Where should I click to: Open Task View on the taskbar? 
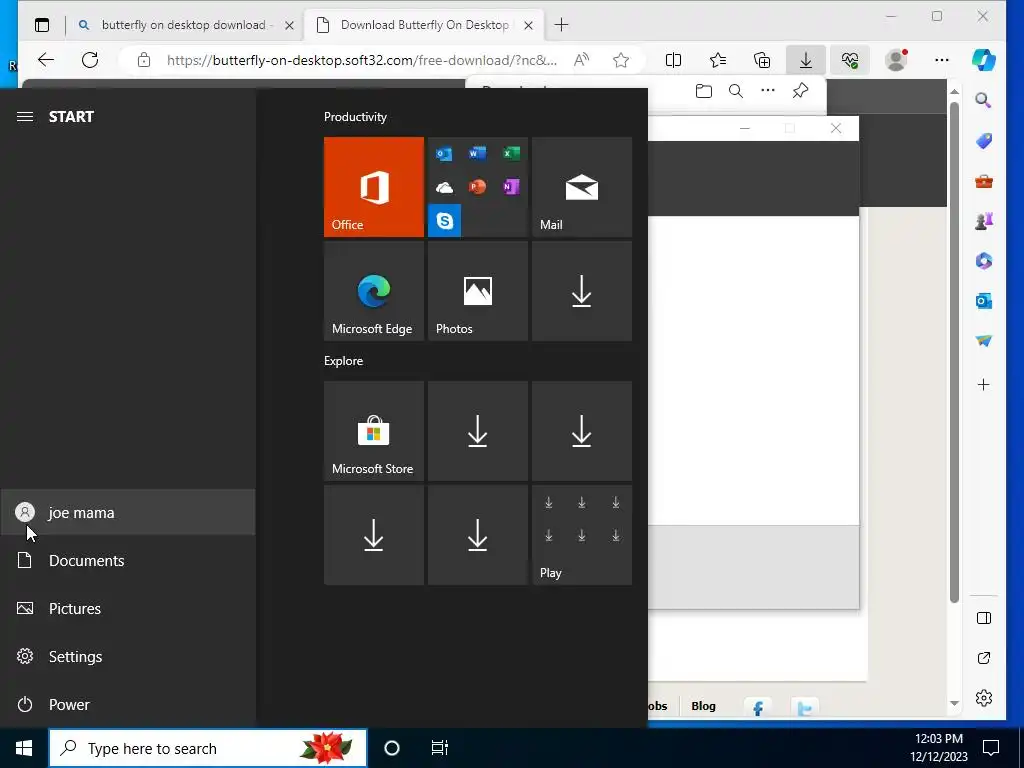click(440, 748)
